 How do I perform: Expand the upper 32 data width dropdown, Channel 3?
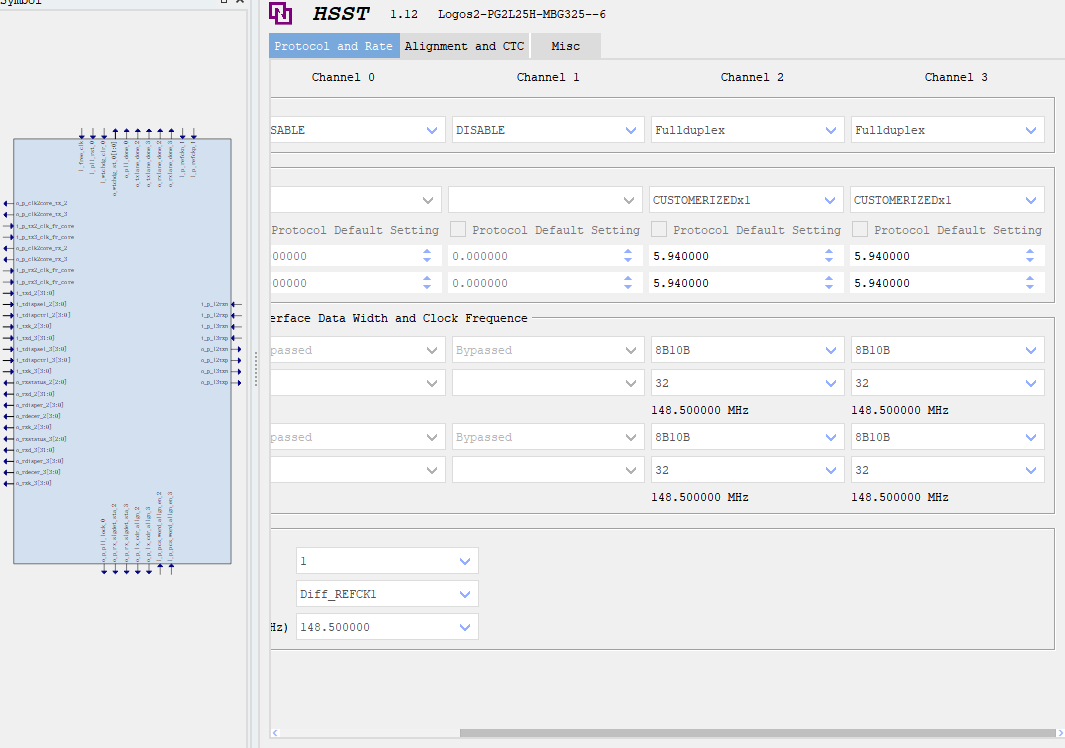pos(947,383)
